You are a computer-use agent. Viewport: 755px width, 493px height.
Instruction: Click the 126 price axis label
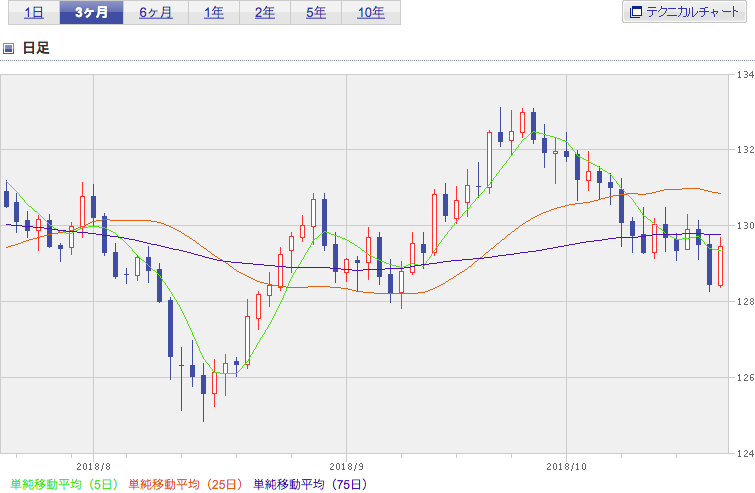(745, 377)
